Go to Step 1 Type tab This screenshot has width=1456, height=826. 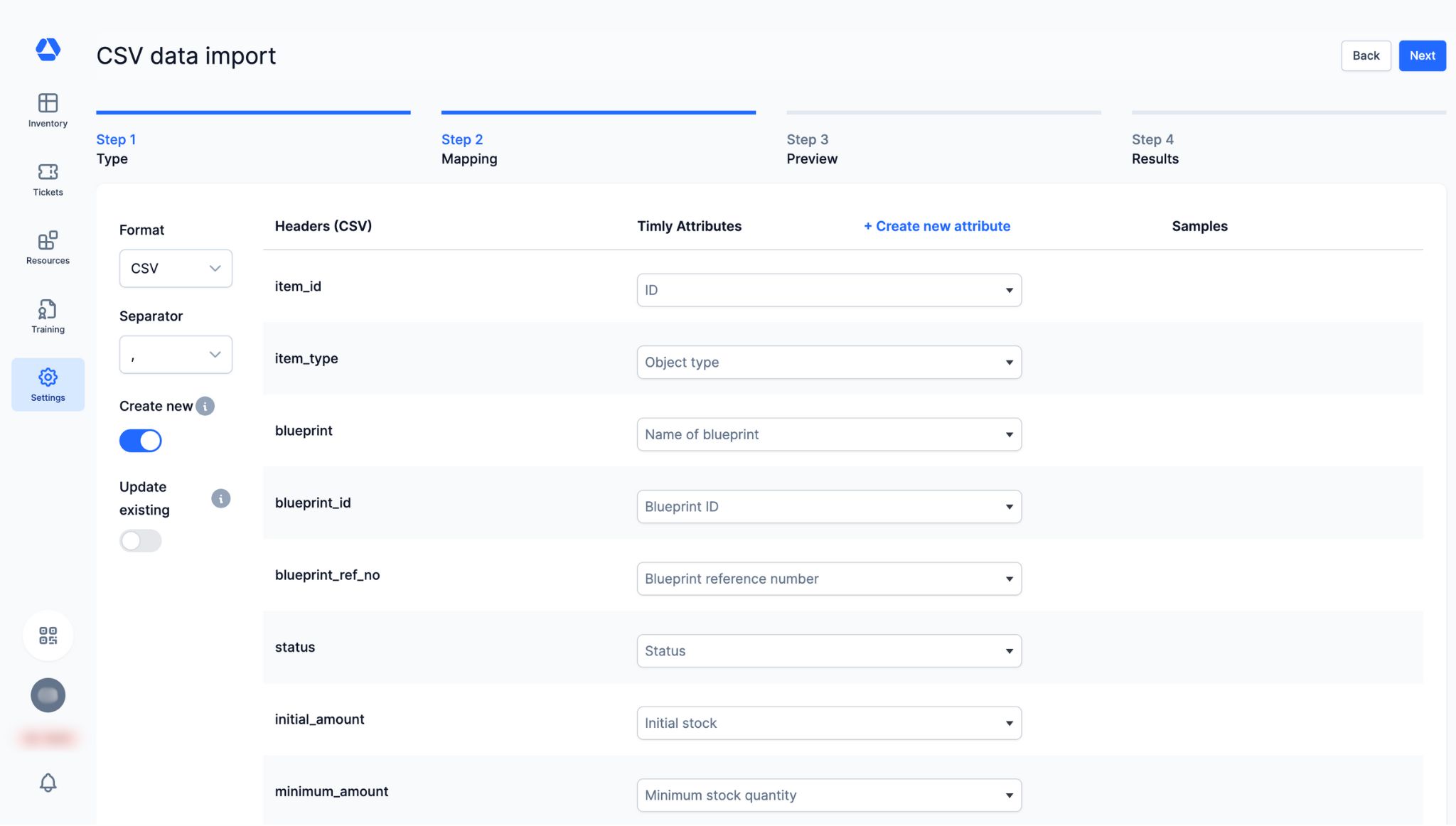116,149
